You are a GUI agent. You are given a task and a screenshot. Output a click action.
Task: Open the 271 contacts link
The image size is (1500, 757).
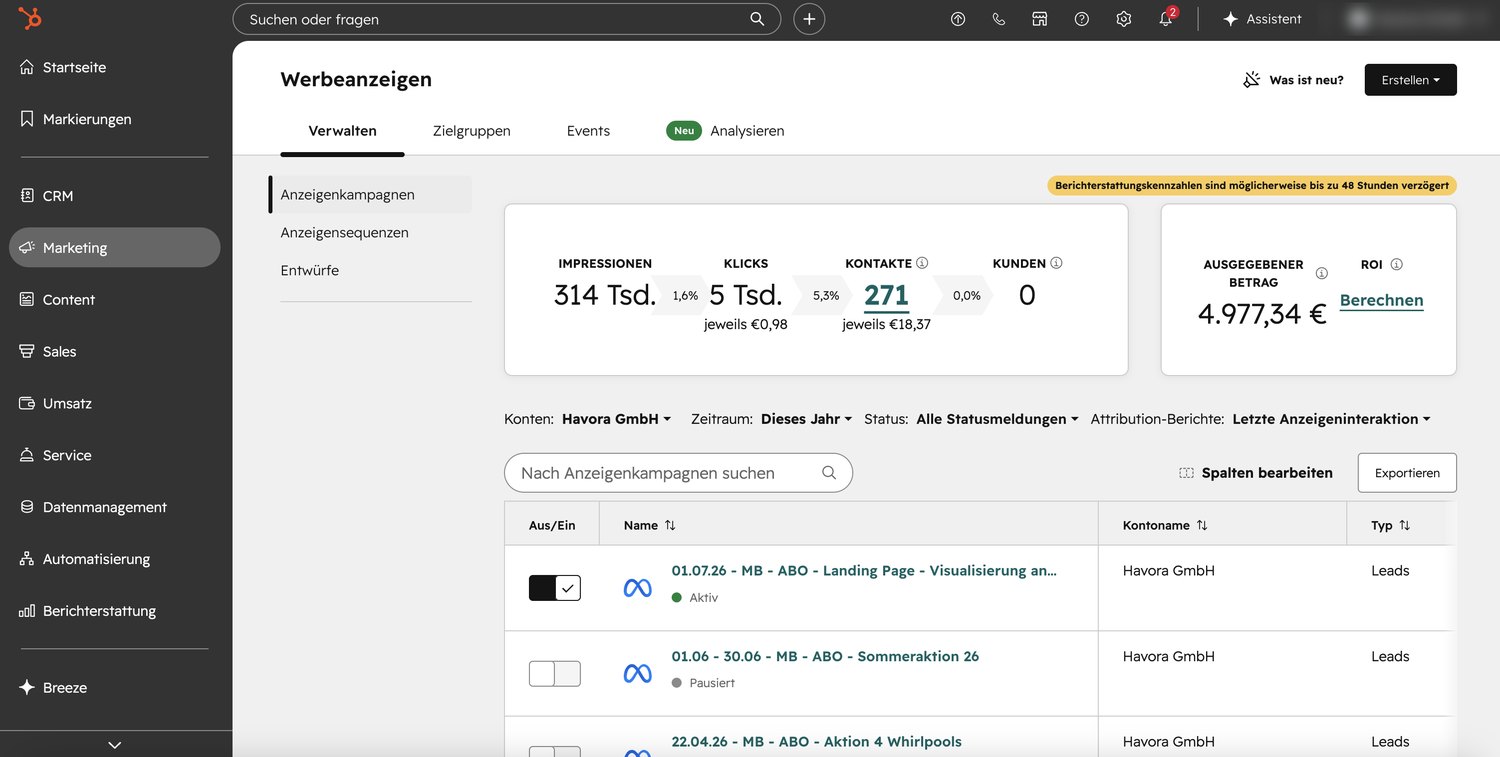point(886,296)
